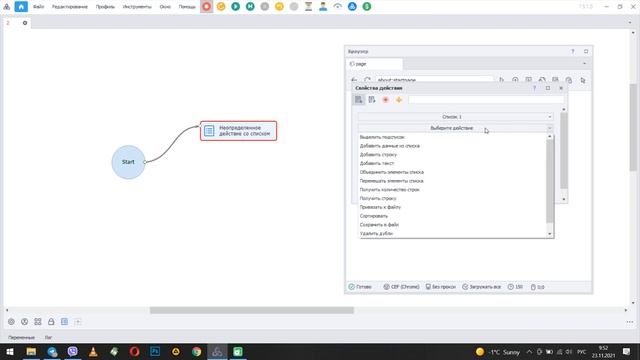
Task: Select the Неопределенное действие со списком block
Action: click(x=238, y=131)
